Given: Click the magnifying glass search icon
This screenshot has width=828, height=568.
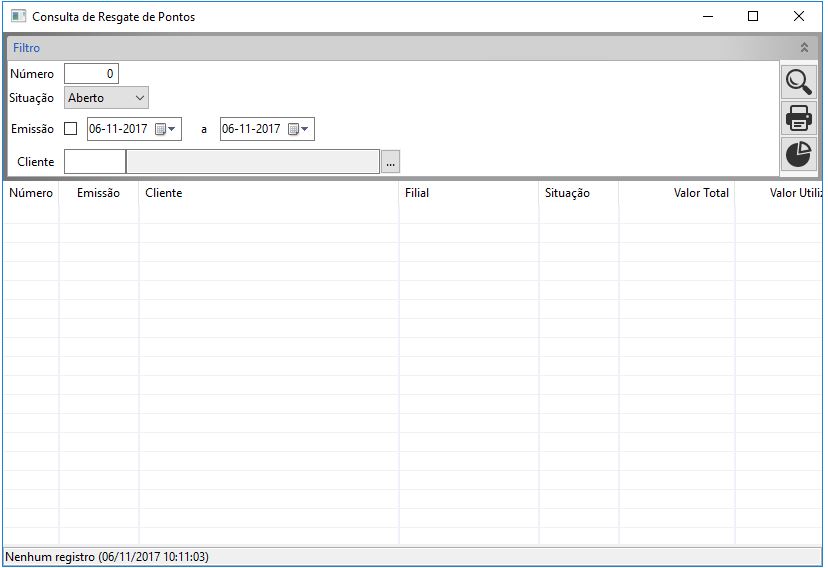Looking at the screenshot, I should (798, 82).
